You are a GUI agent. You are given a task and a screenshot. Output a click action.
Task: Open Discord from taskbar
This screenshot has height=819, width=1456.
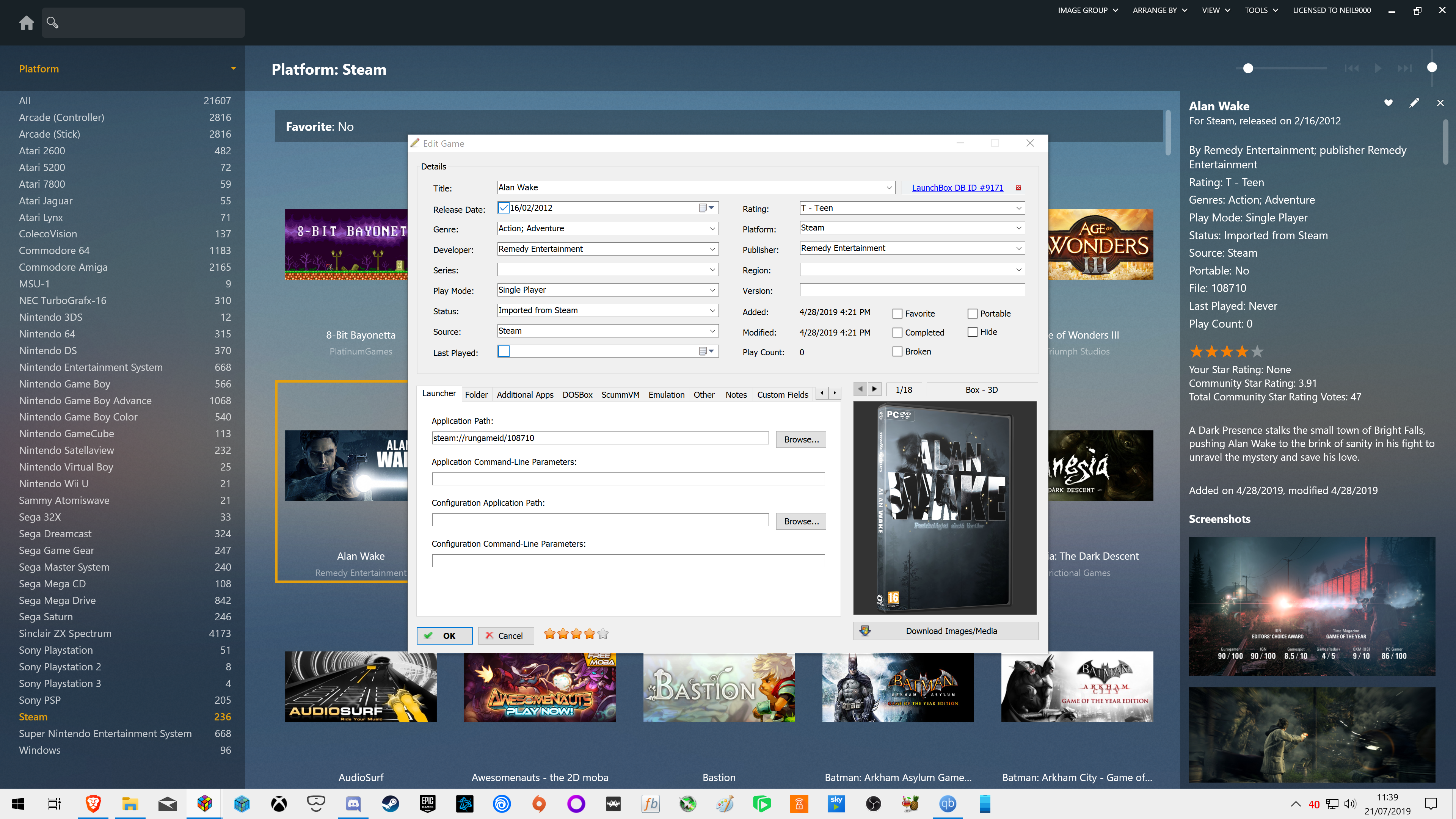coord(353,803)
